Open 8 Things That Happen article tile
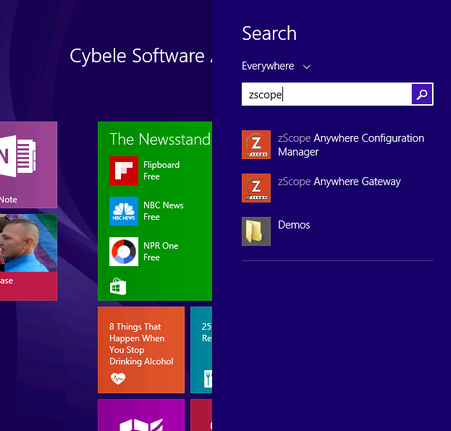Image resolution: width=451 pixels, height=431 pixels. coord(141,350)
